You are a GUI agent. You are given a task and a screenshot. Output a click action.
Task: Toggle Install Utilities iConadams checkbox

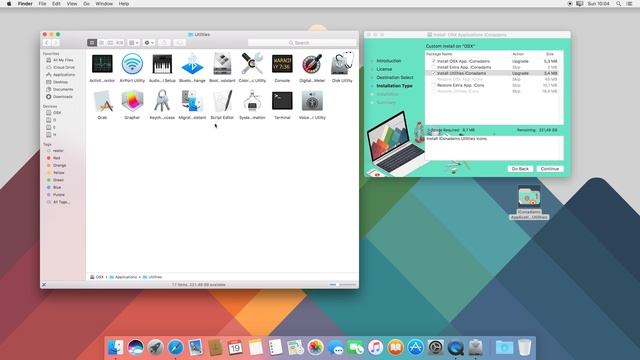pos(433,73)
